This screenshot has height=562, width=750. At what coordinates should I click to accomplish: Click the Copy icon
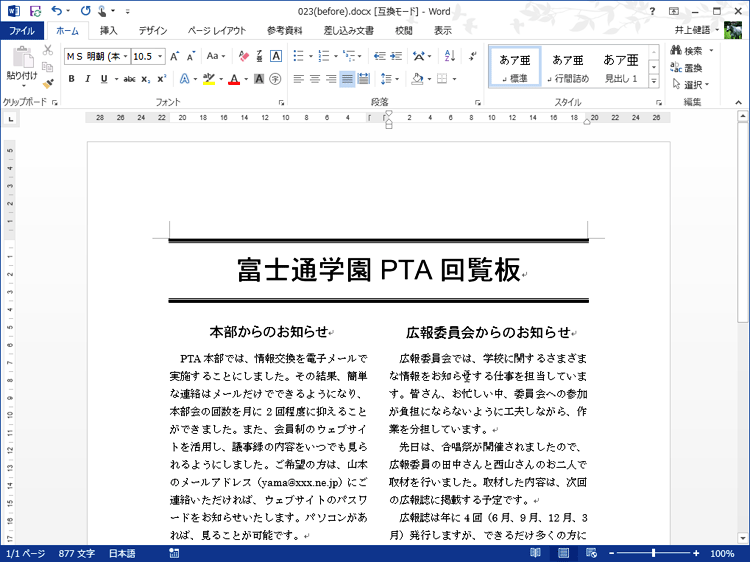coord(47,67)
